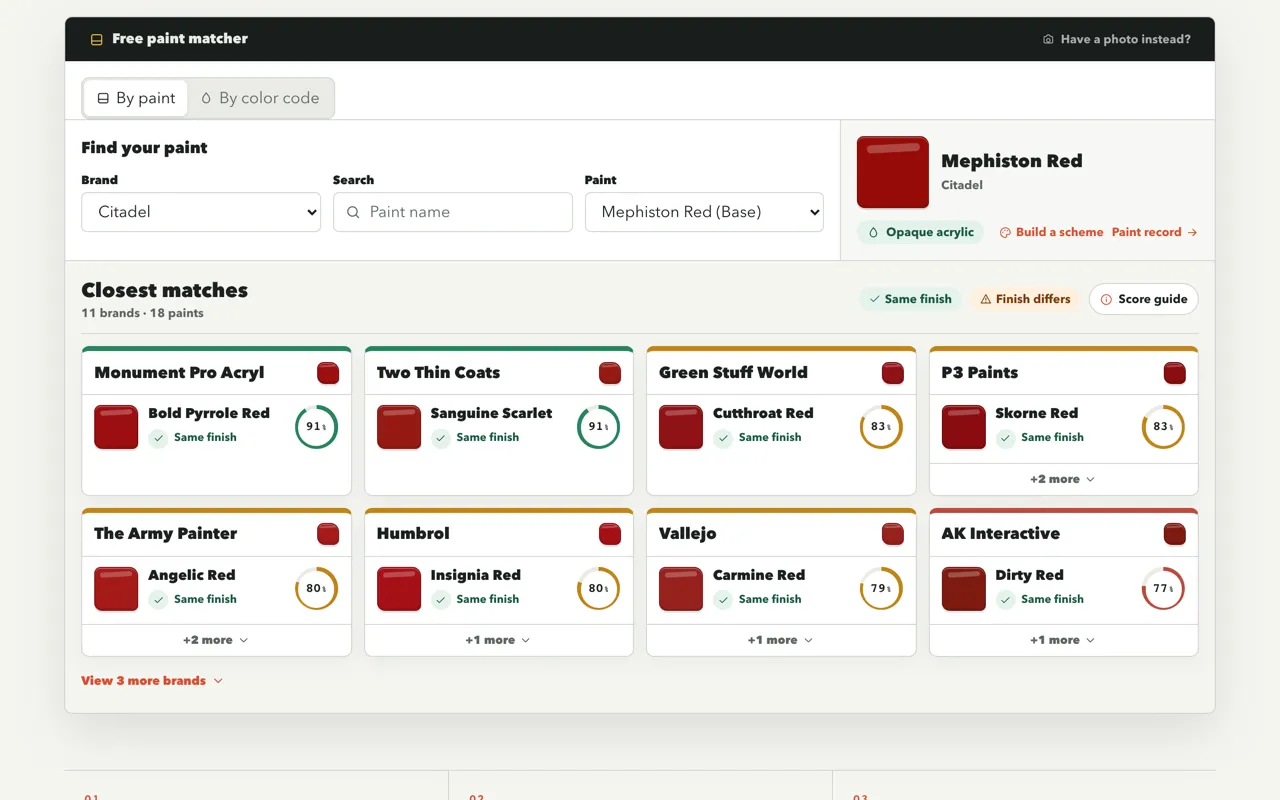Expand +1 more under Vallejo

[x=781, y=640]
